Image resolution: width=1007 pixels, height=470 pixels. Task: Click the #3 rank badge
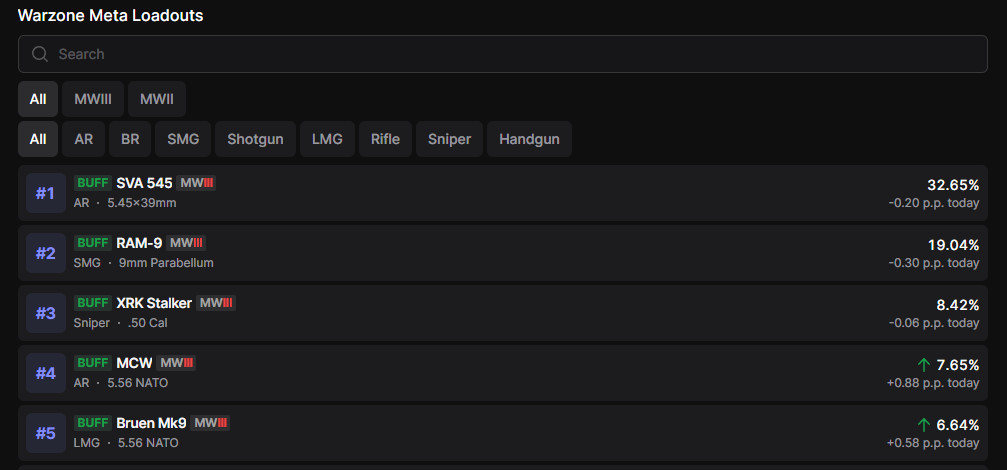point(46,313)
